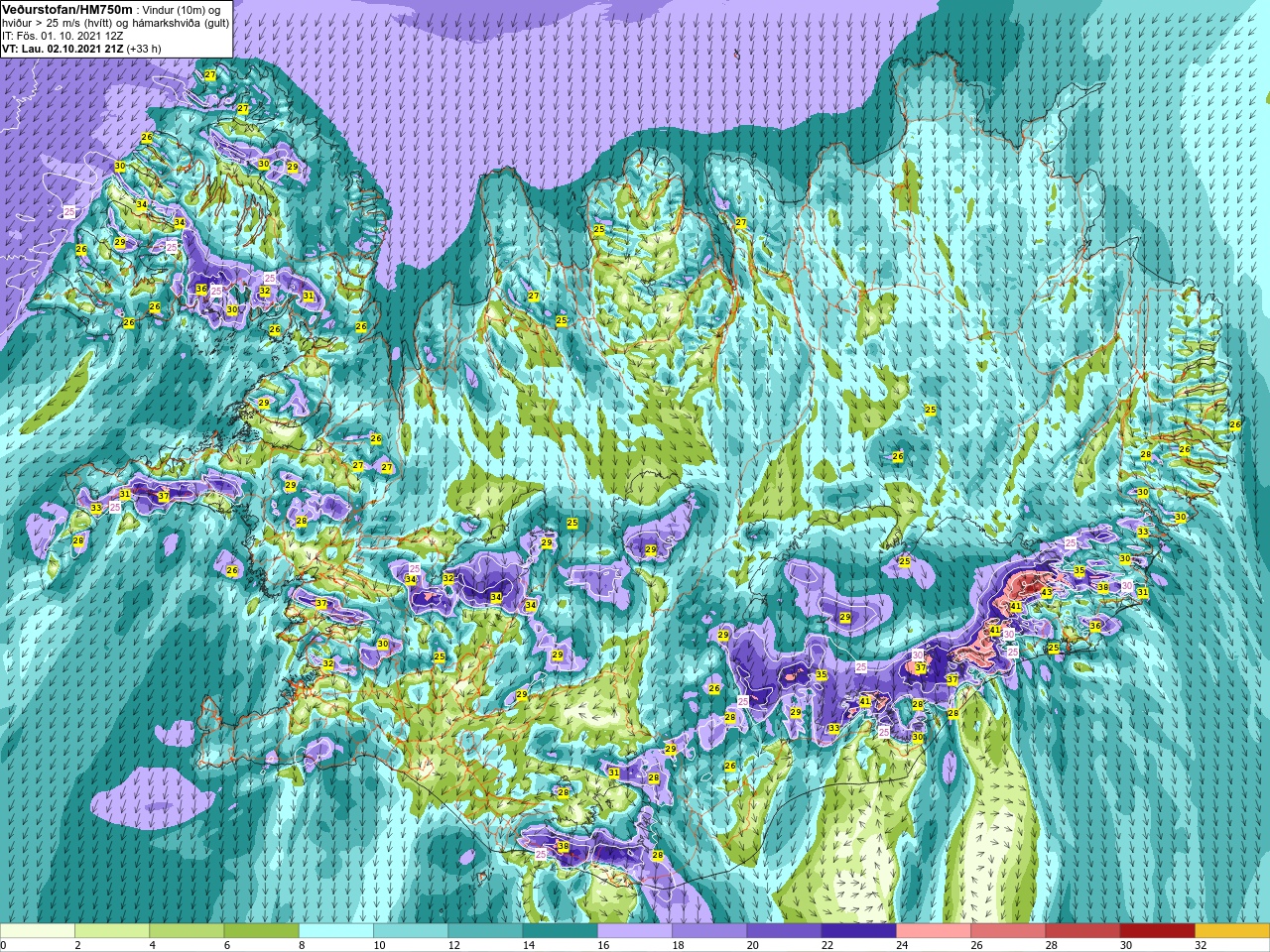Pick the 0–2 m/s pale yellow legend swatch
Image resolution: width=1270 pixels, height=952 pixels.
(38, 931)
